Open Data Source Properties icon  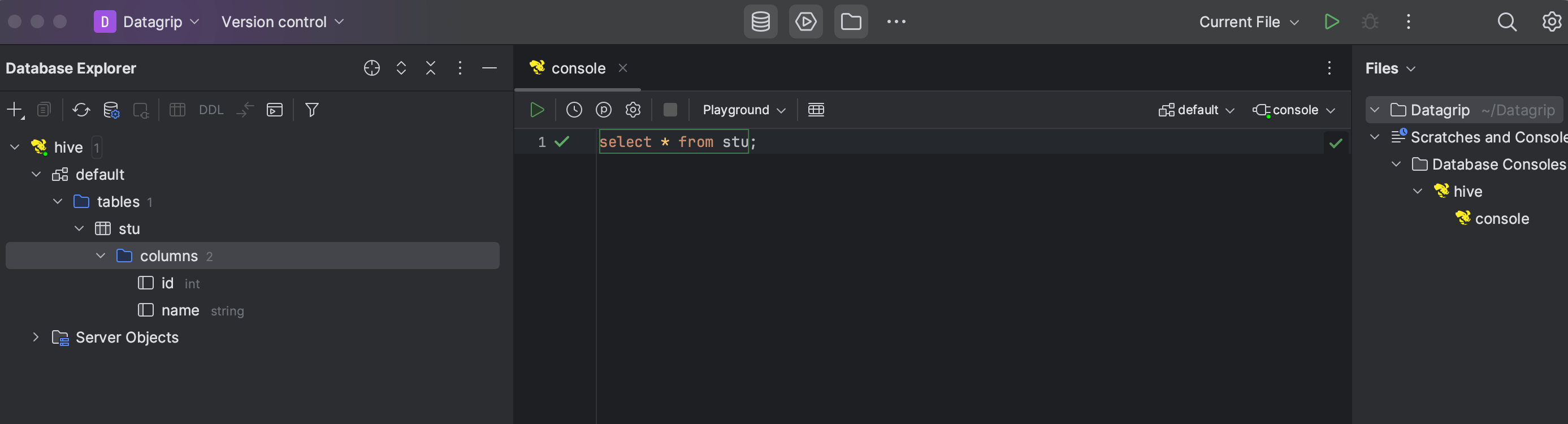click(111, 110)
